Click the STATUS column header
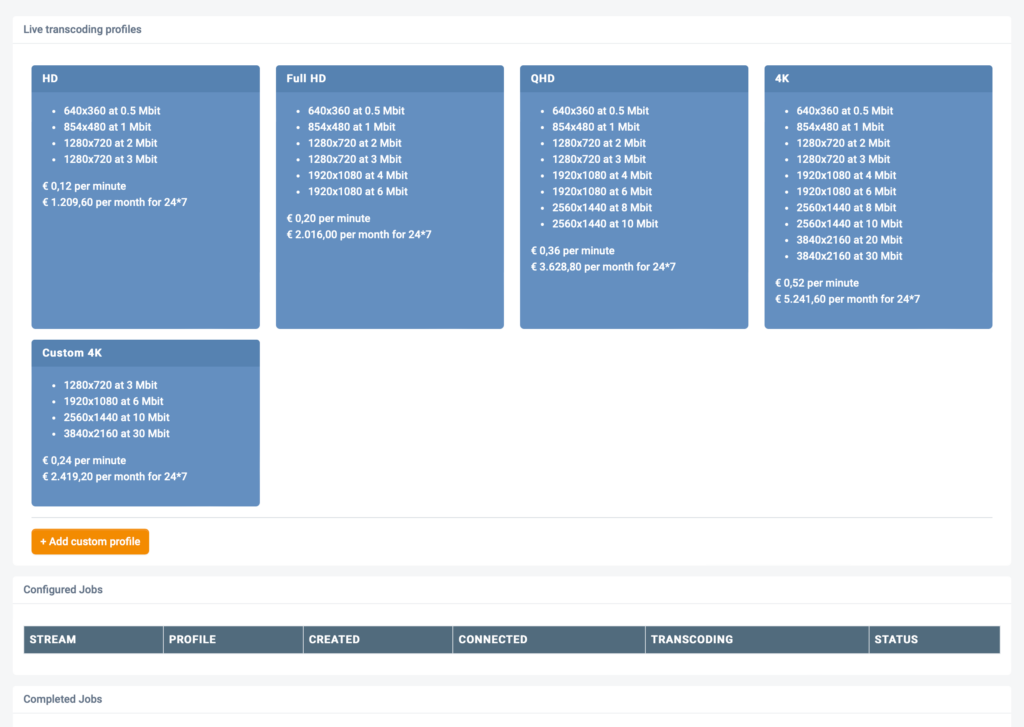Image resolution: width=1024 pixels, height=727 pixels. pyautogui.click(x=896, y=639)
